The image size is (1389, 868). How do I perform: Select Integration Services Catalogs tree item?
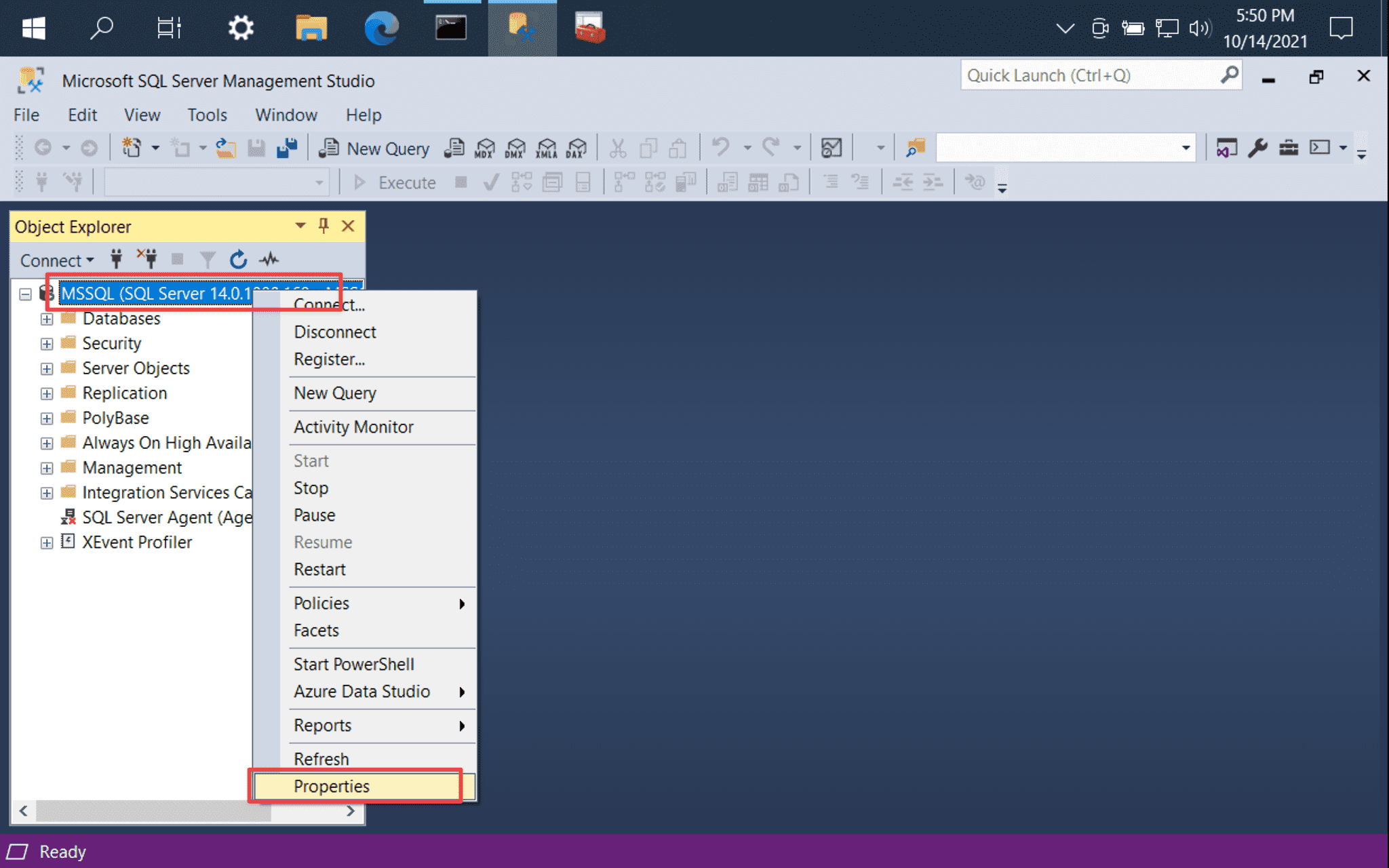[x=167, y=492]
